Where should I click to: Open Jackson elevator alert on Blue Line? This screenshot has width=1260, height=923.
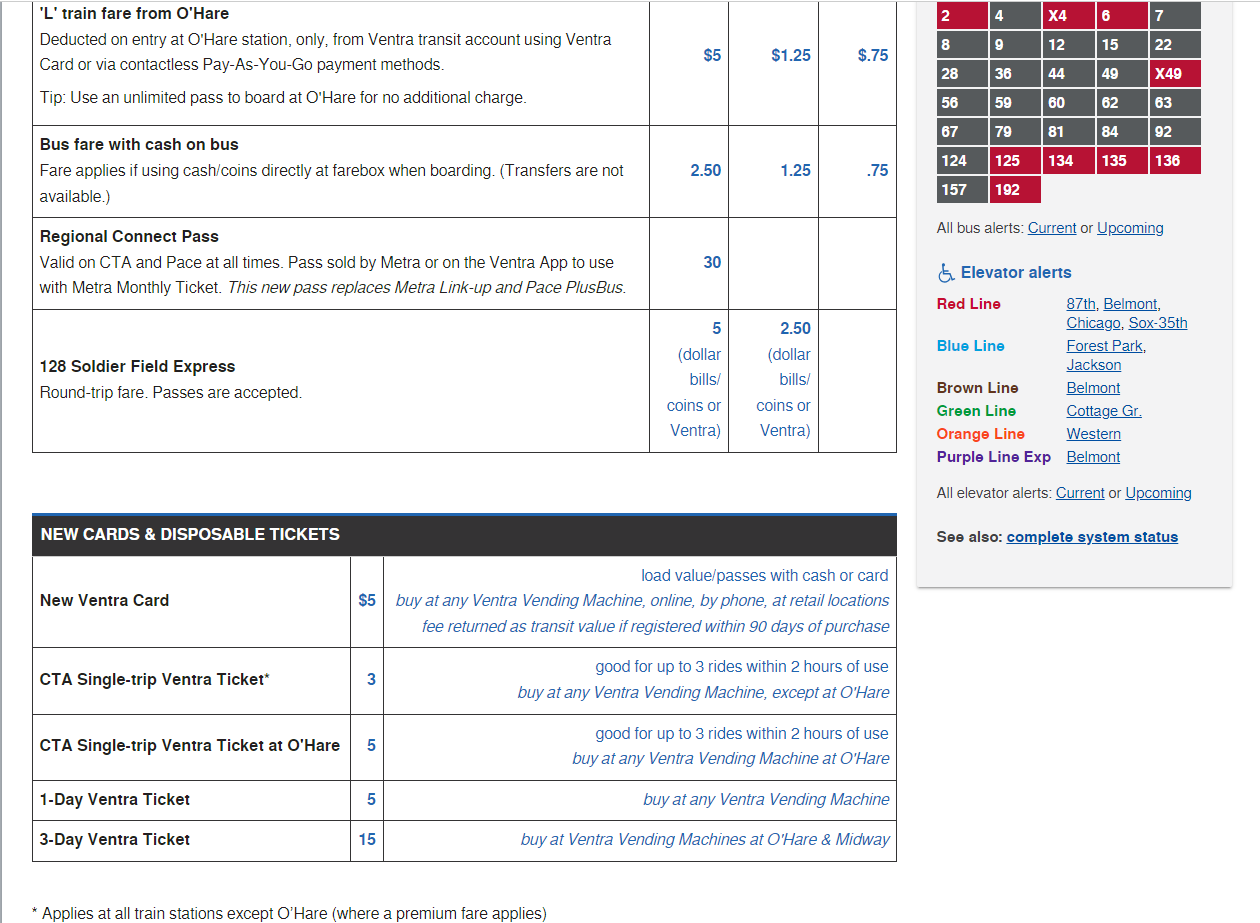(x=1094, y=365)
